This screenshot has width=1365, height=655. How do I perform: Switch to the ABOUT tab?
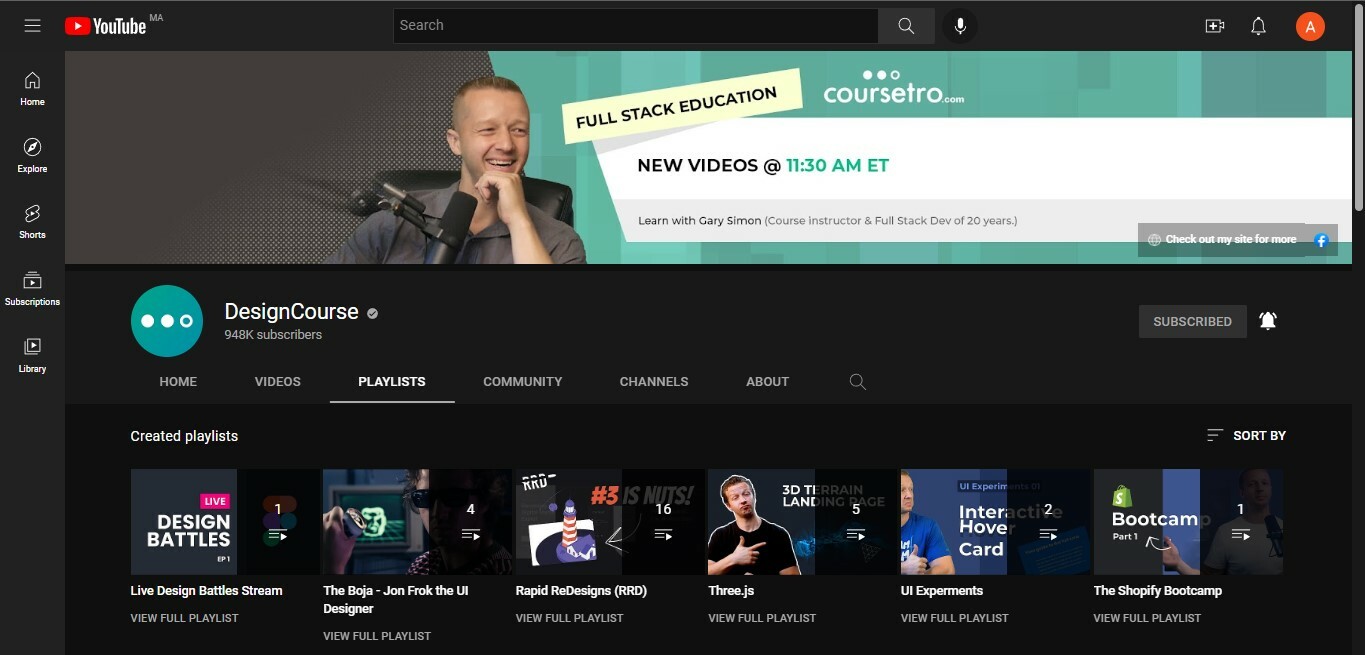767,382
